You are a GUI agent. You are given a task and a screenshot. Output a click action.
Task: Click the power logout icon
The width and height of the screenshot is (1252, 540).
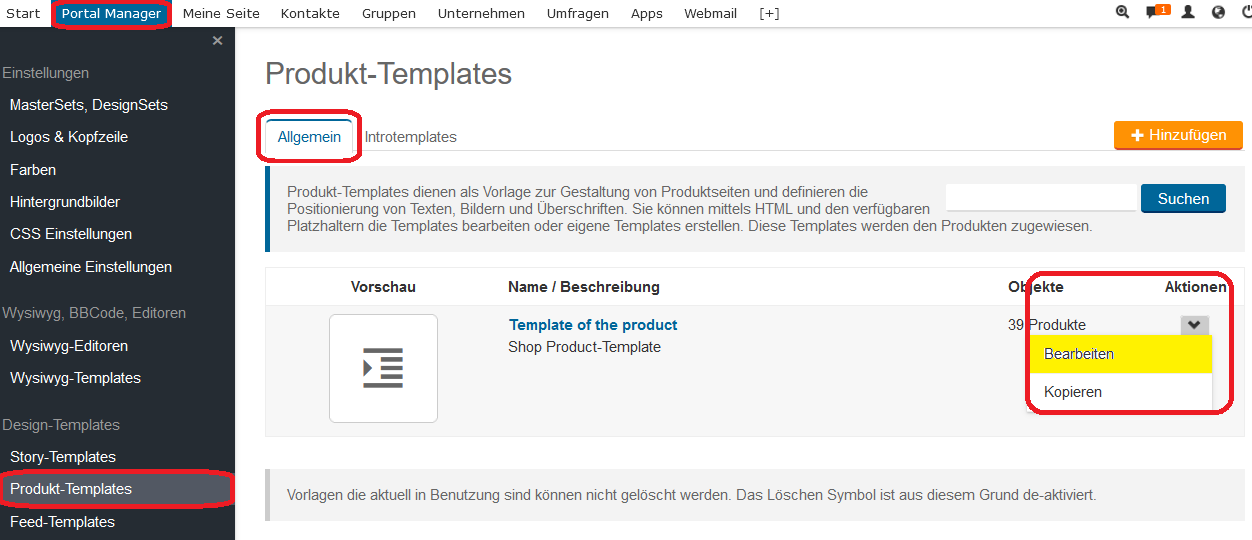1246,13
